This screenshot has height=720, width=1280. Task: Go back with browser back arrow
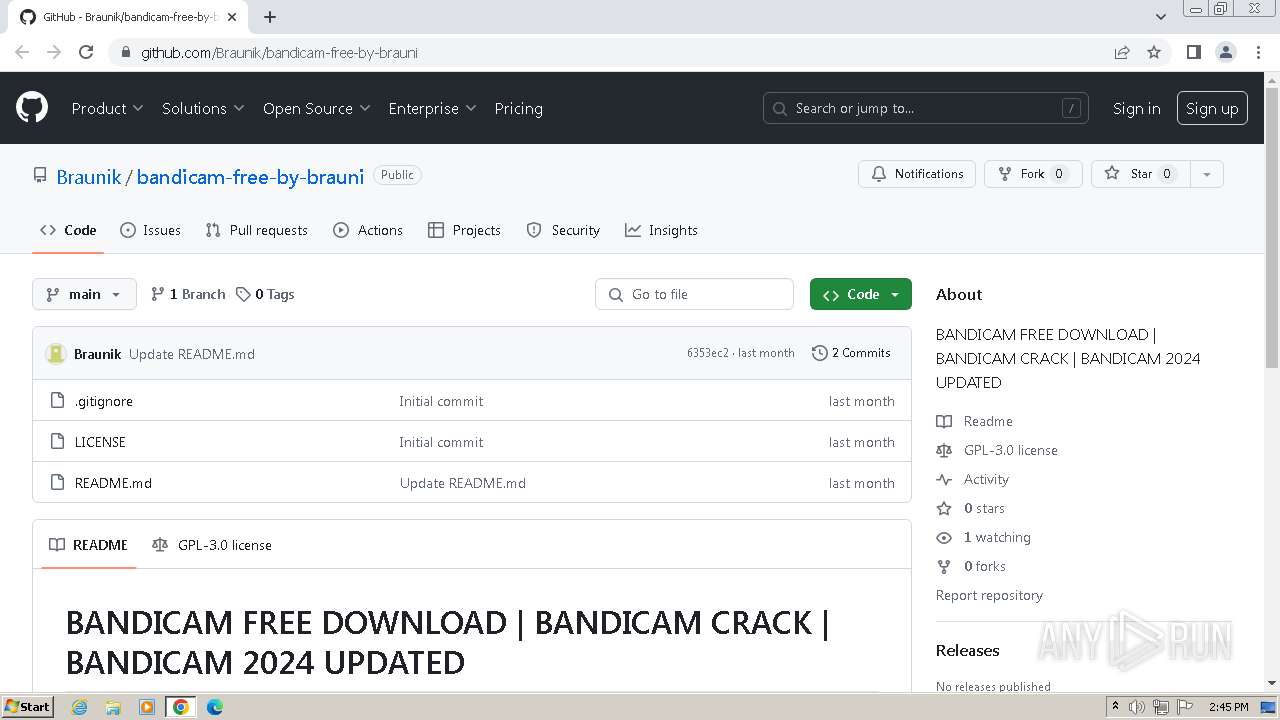pyautogui.click(x=22, y=52)
